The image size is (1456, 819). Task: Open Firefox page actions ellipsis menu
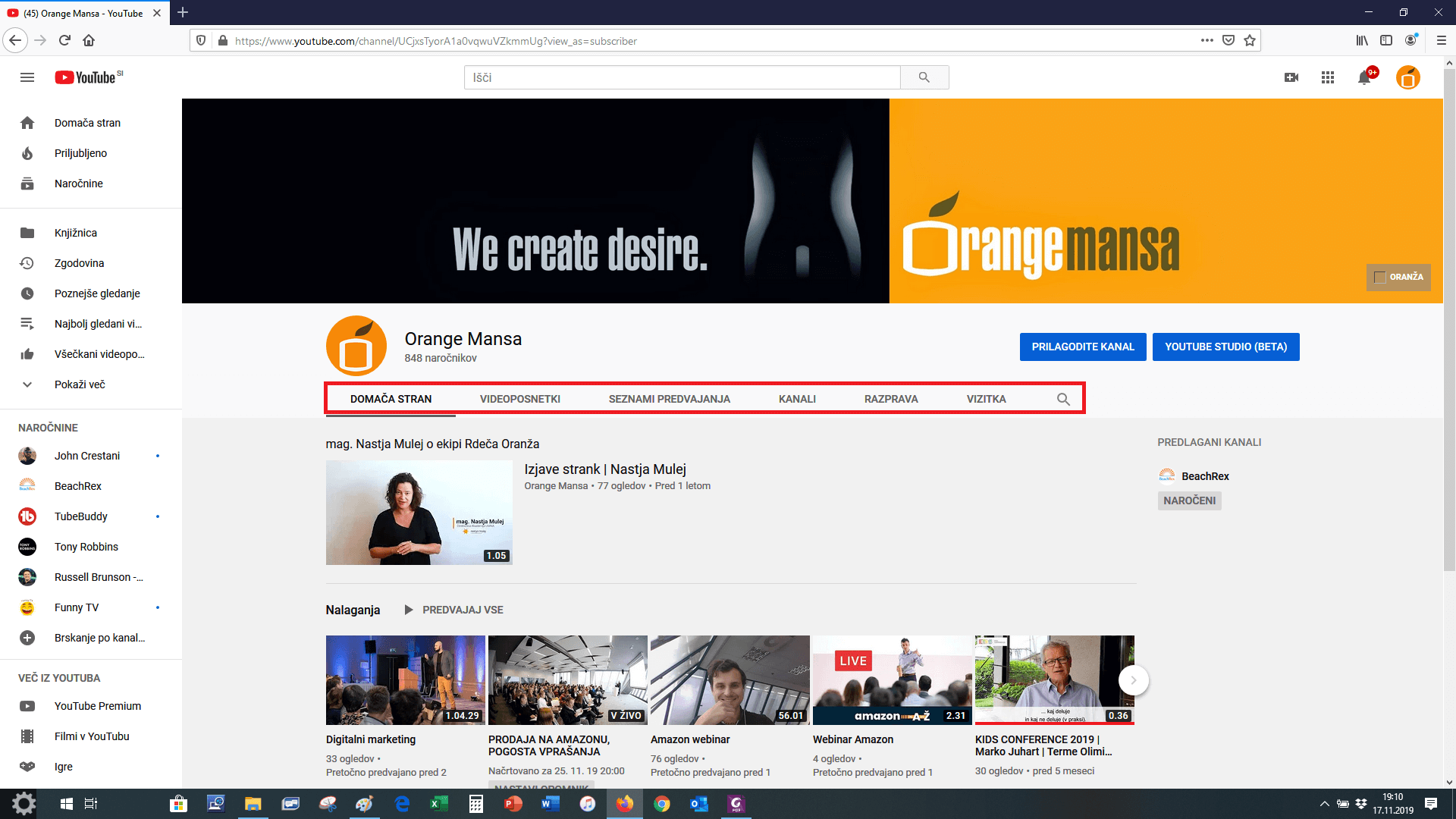click(x=1207, y=41)
